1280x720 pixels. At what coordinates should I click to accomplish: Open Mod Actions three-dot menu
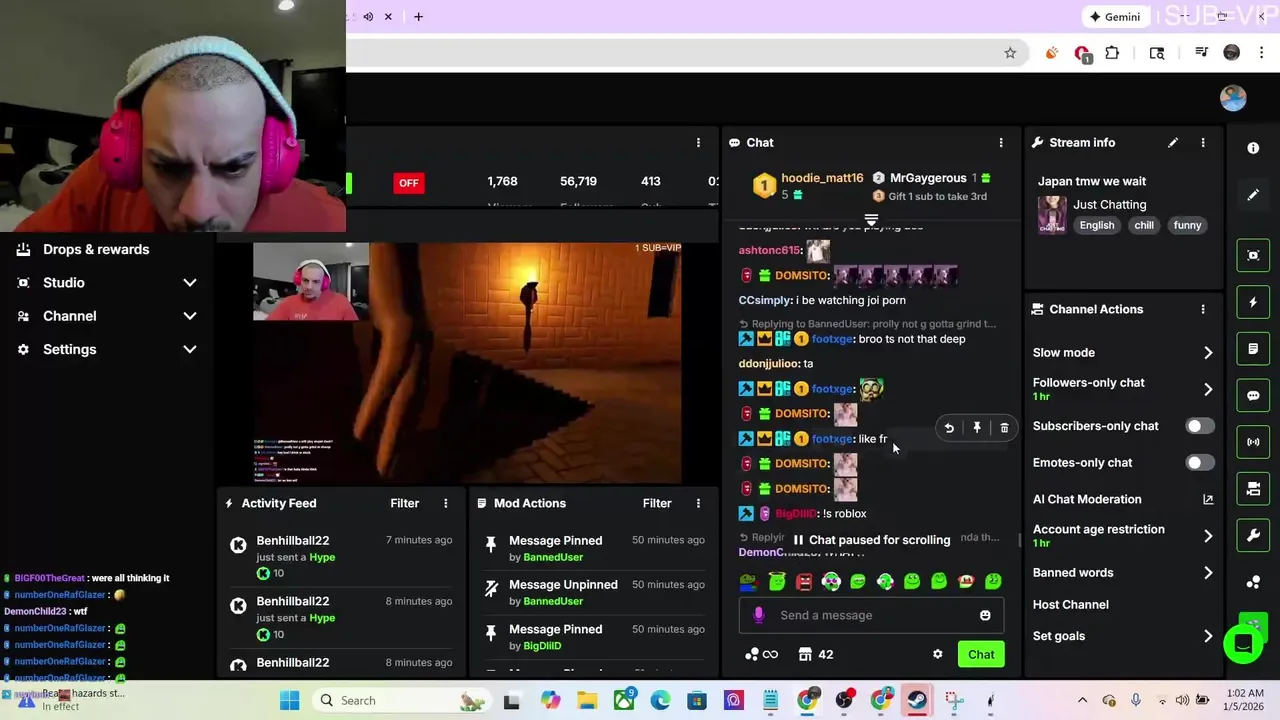click(698, 503)
